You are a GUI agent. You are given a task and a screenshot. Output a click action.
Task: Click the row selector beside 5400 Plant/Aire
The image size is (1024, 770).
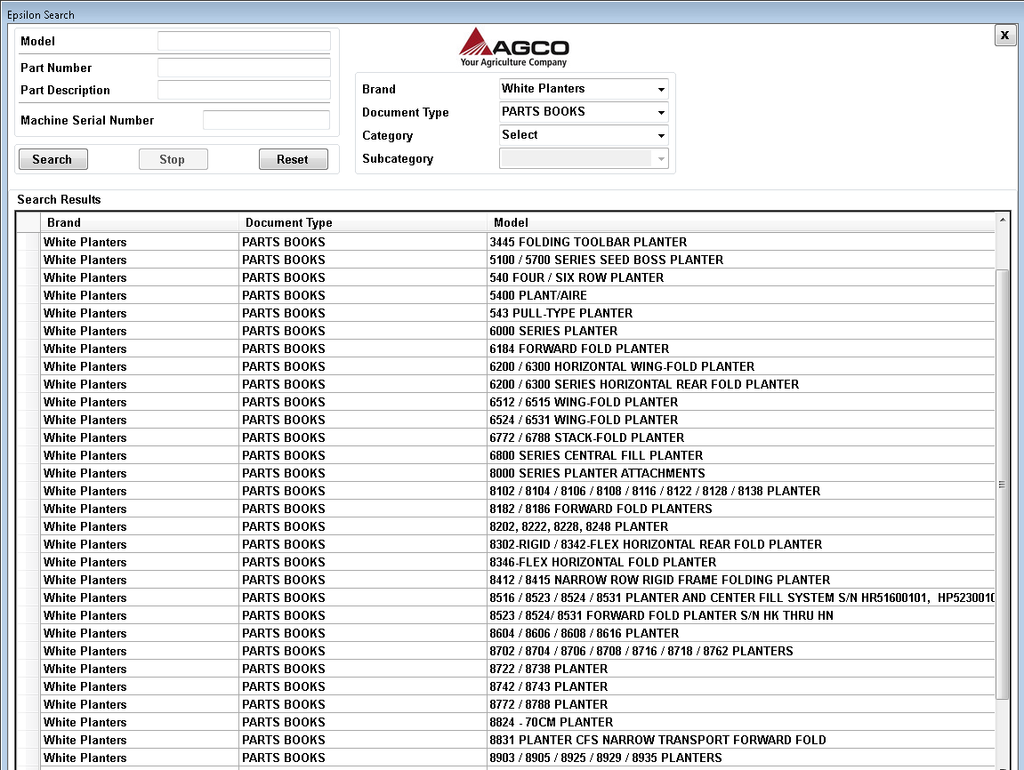click(28, 296)
